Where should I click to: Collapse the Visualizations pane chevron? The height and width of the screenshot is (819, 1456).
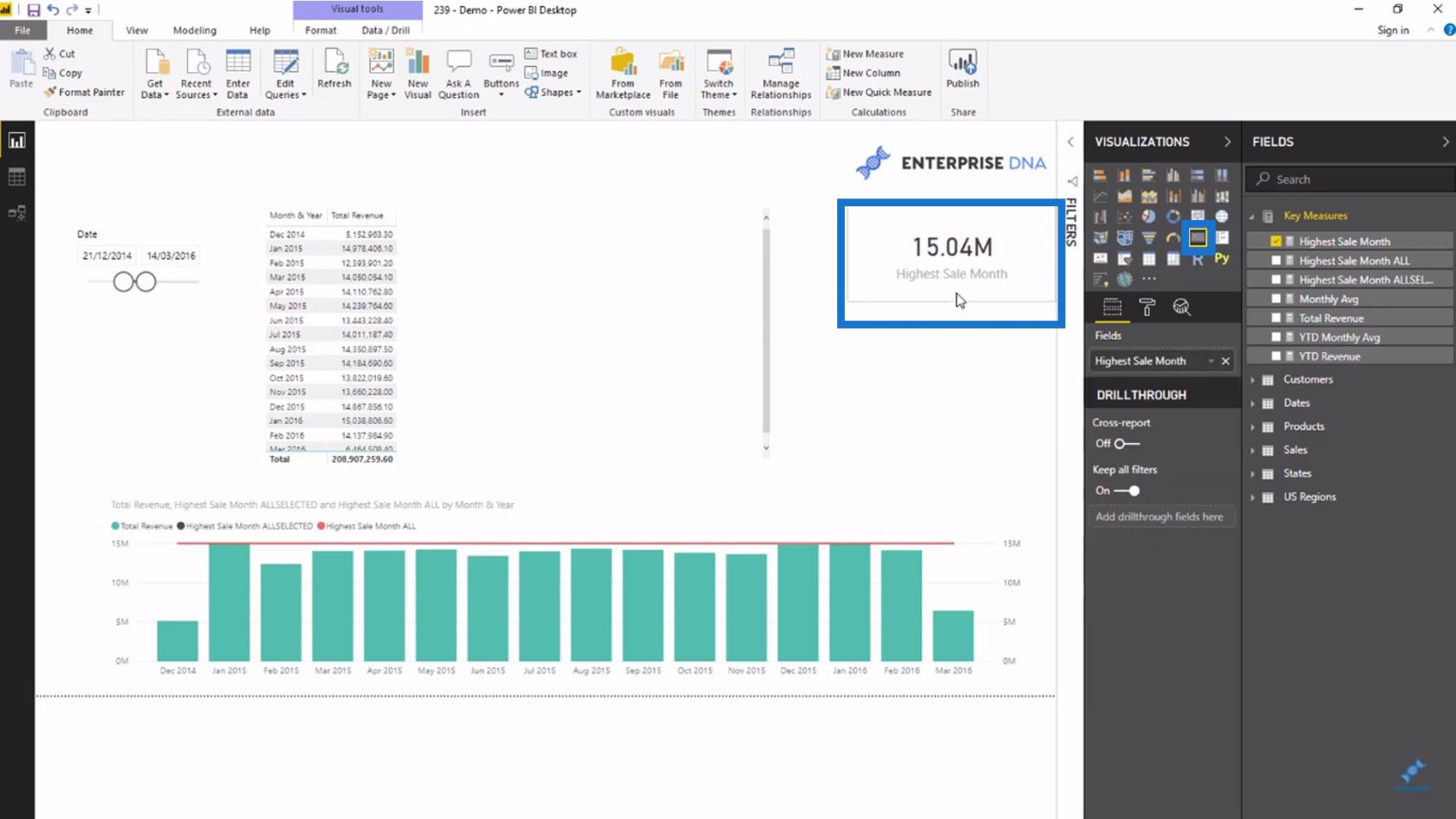pyautogui.click(x=1226, y=141)
